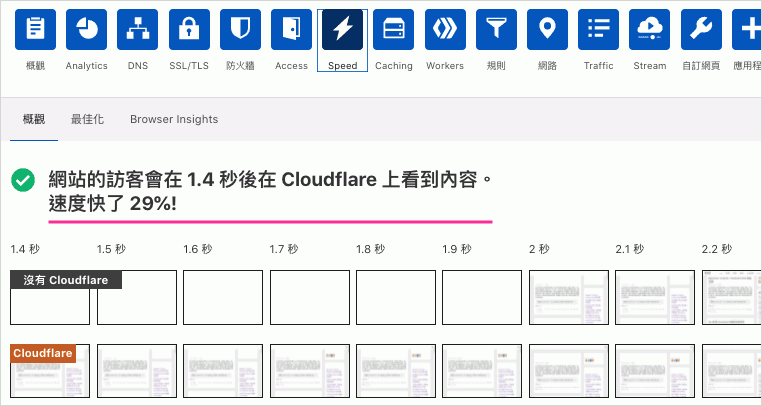Image resolution: width=762 pixels, height=406 pixels.
Task: Open the no-Cloudflare frame at 2.1 秒
Action: coord(655,298)
